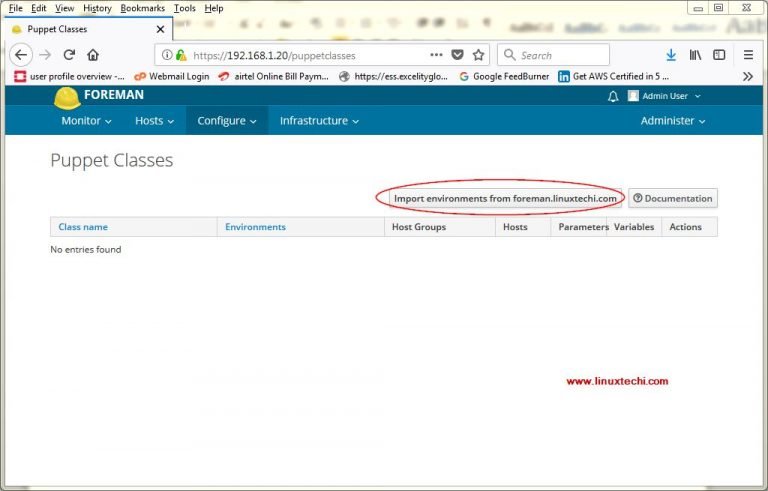Image resolution: width=768 pixels, height=491 pixels.
Task: Save page to Pocket icon
Action: (457, 55)
